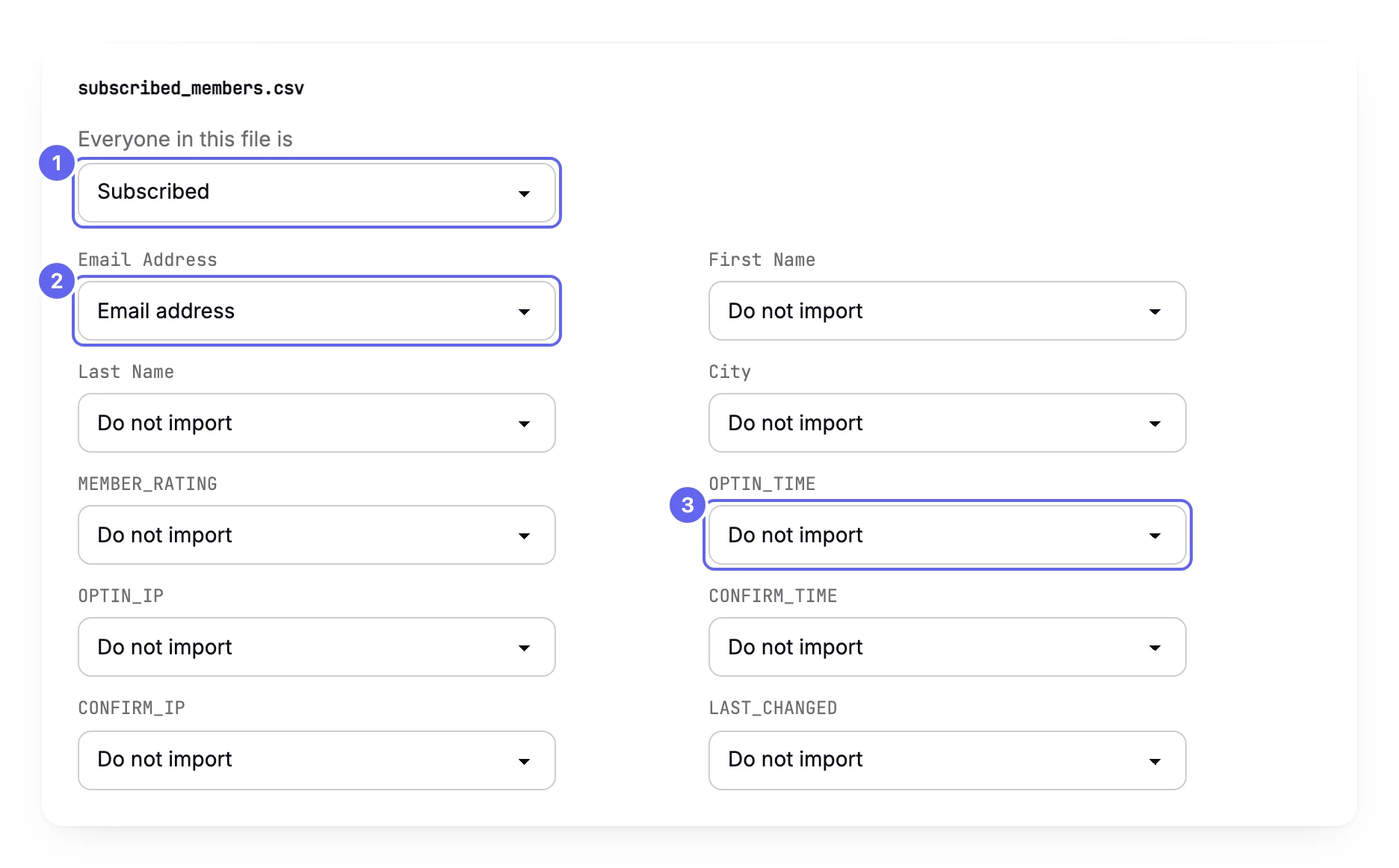Open the OPTIN_TIME mapping dropdown

947,535
